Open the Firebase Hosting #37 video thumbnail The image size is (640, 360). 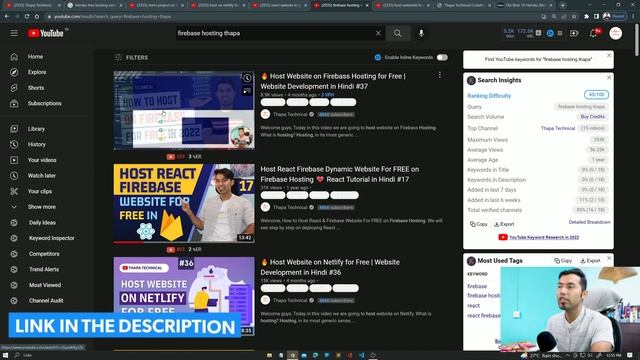click(x=184, y=110)
